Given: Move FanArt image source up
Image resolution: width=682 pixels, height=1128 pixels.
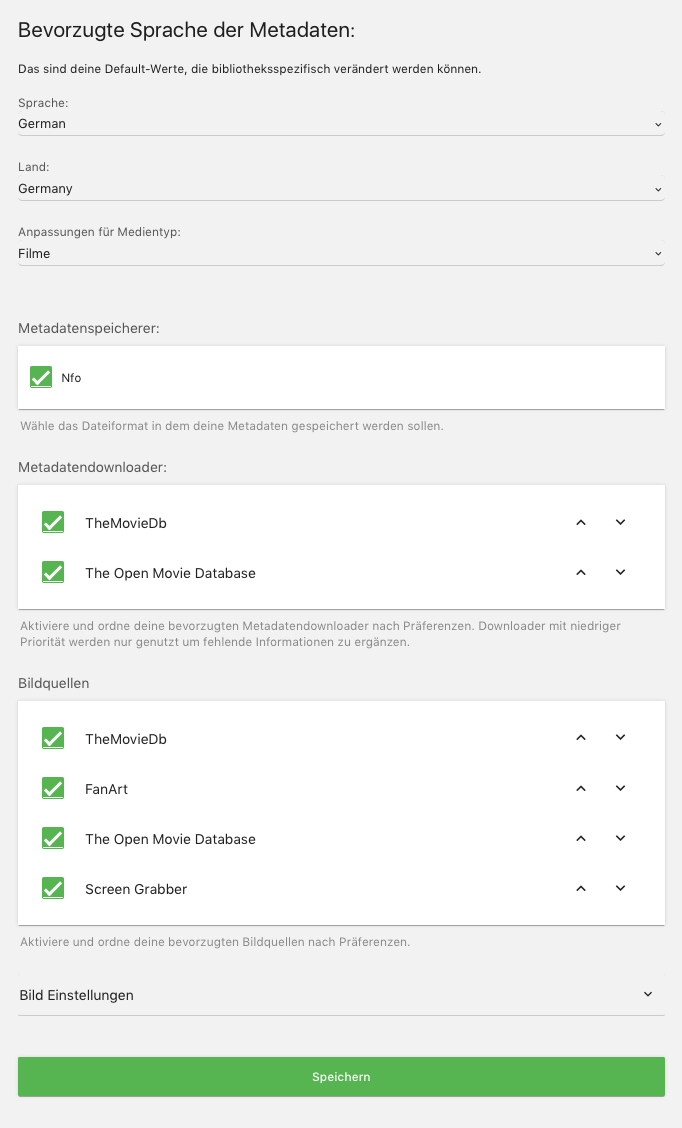Looking at the screenshot, I should pyautogui.click(x=581, y=788).
